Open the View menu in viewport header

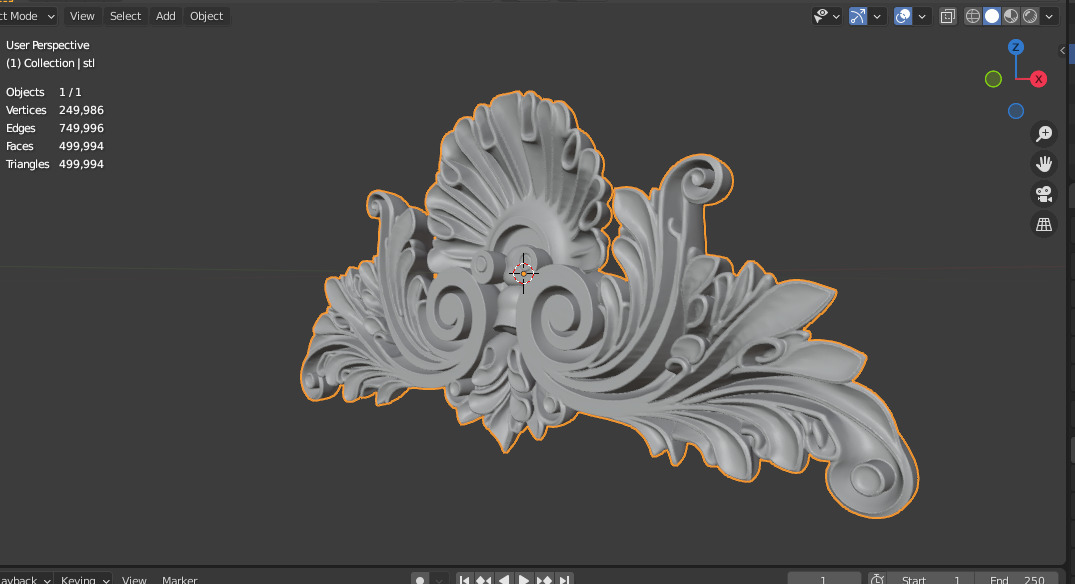pos(82,16)
